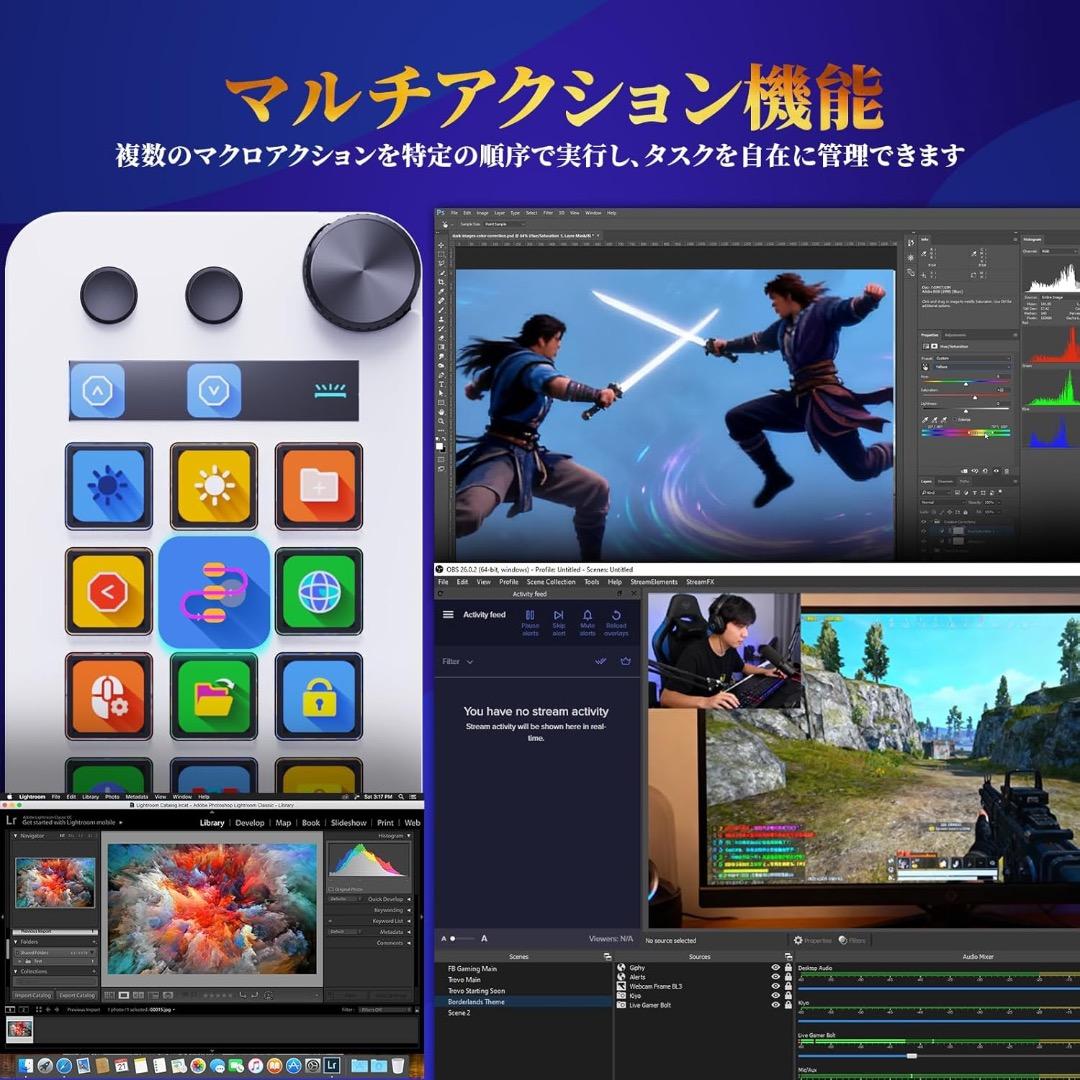1080x1080 pixels.
Task: Hide the Giphy source in OBS
Action: click(776, 968)
